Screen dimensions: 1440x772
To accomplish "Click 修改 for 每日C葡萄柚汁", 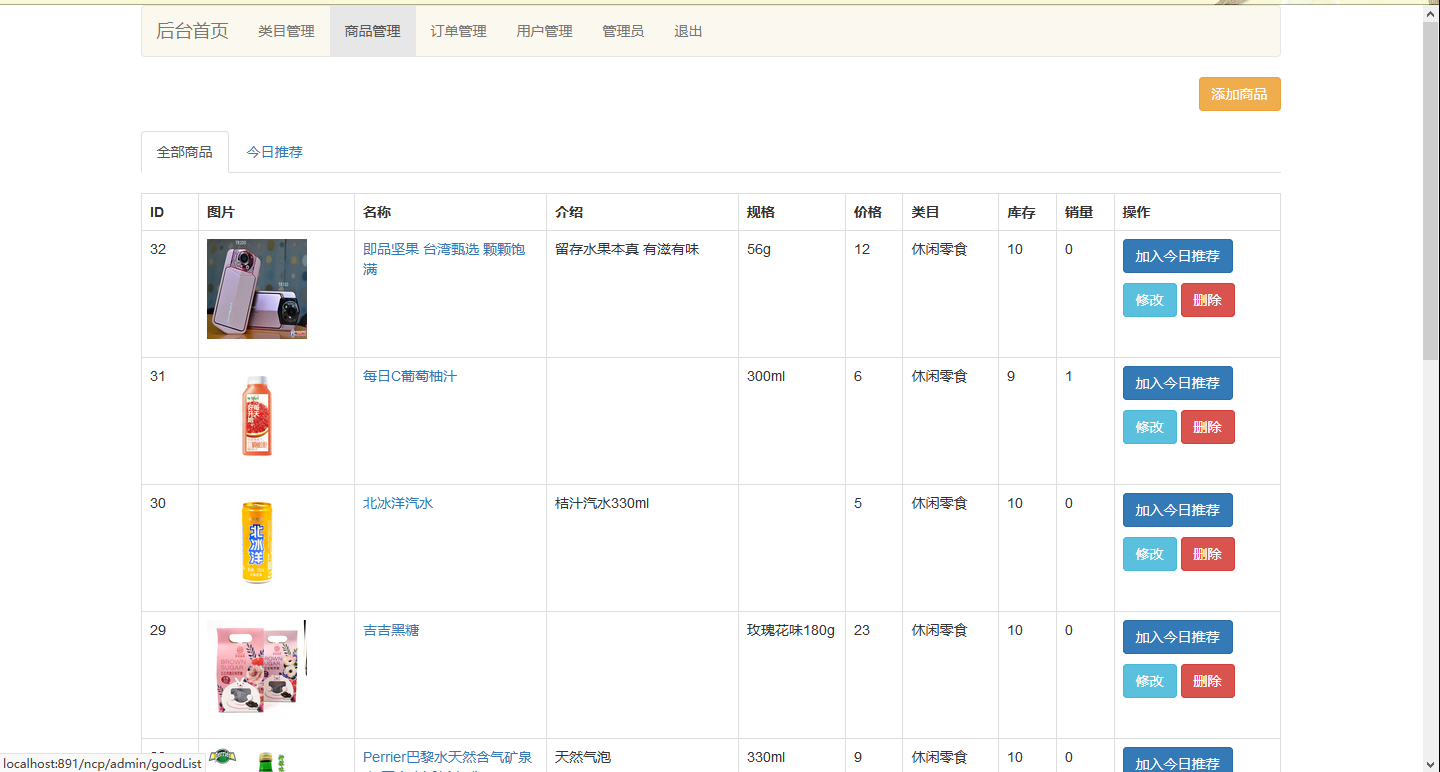I will (x=1150, y=427).
